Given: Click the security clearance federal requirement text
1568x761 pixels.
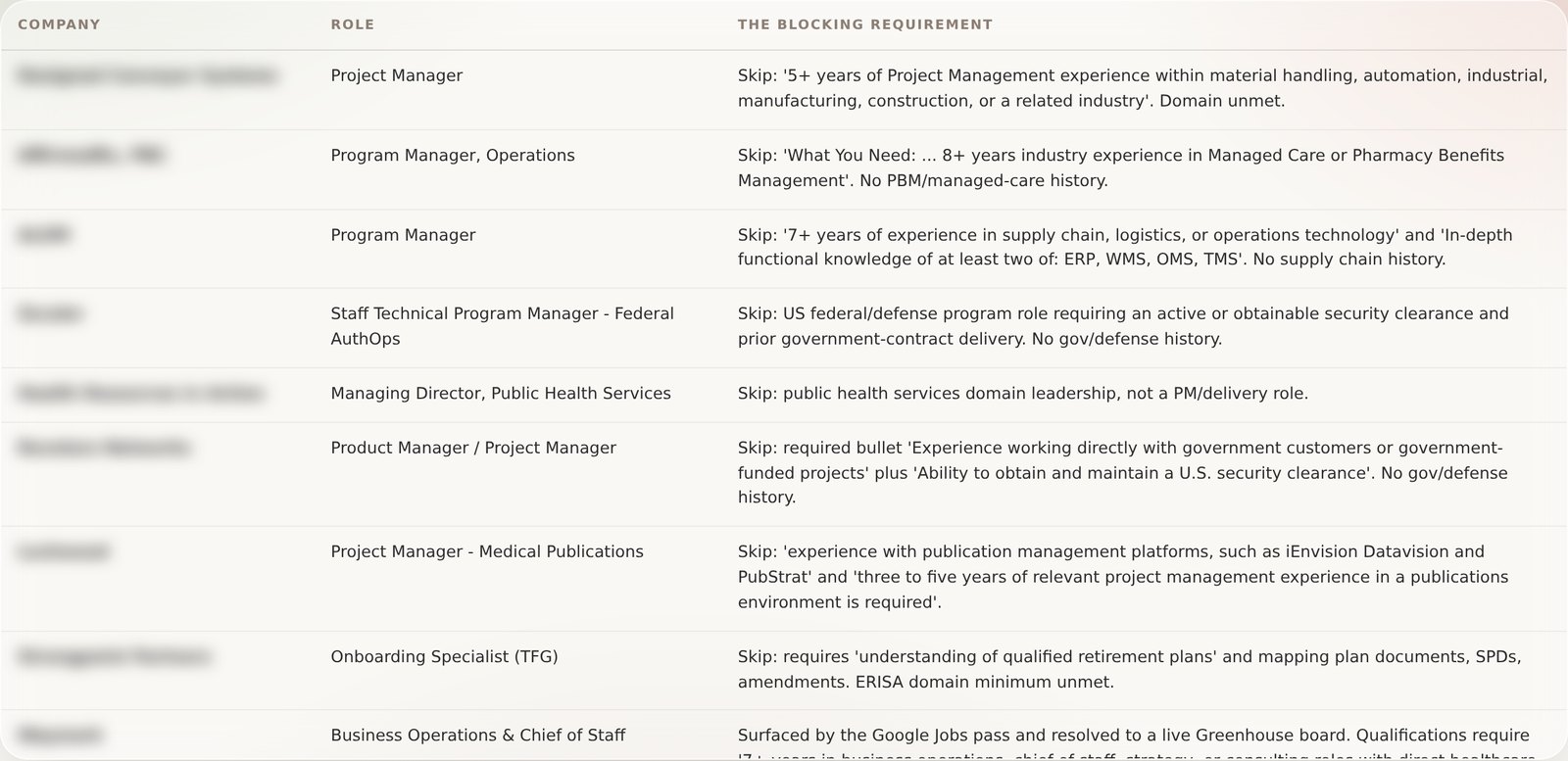Looking at the screenshot, I should click(1123, 326).
